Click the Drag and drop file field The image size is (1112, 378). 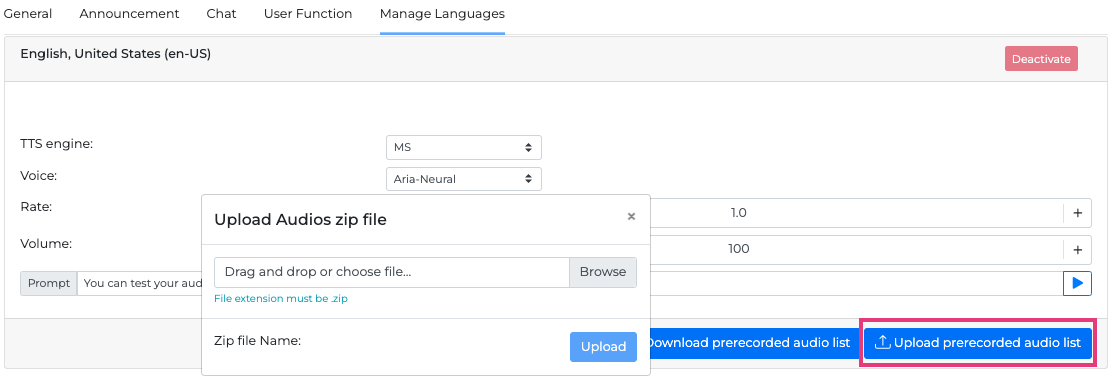[391, 272]
